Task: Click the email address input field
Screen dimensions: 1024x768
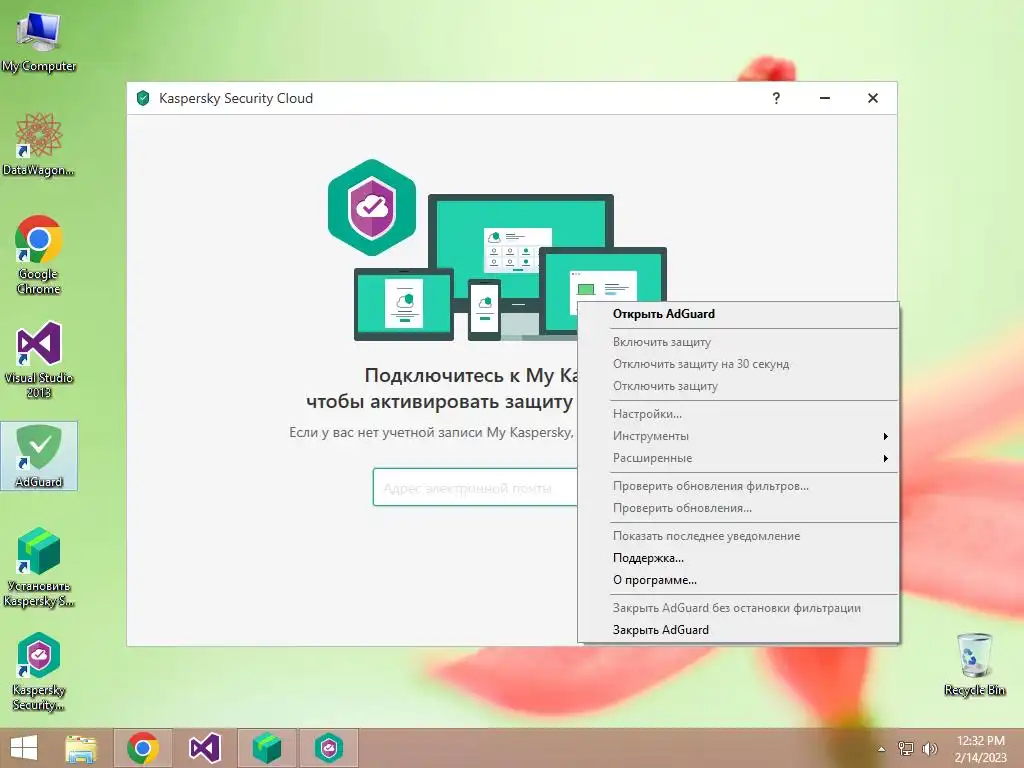Action: coord(475,487)
